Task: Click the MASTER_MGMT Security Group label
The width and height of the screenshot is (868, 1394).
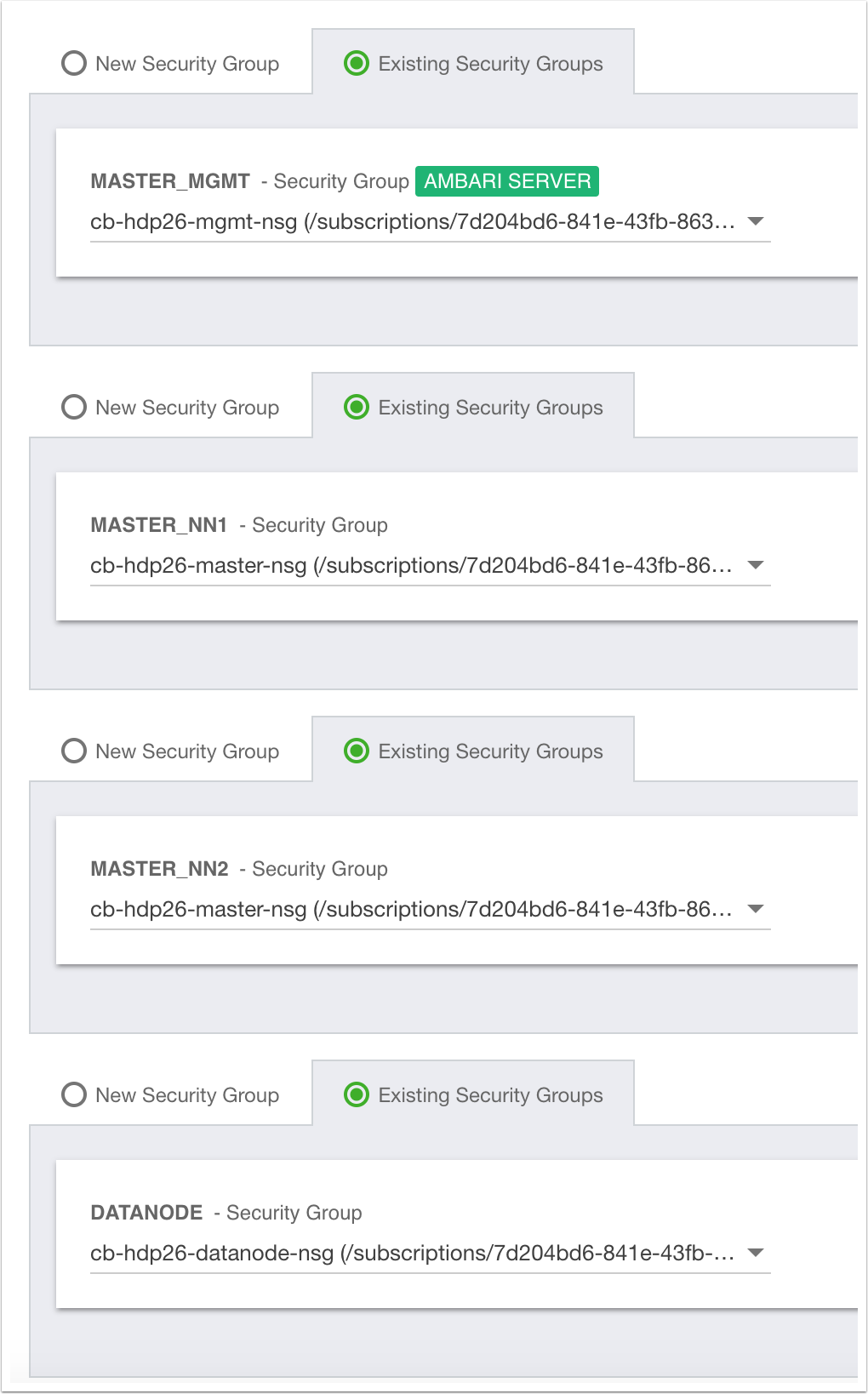Action: pos(168,180)
